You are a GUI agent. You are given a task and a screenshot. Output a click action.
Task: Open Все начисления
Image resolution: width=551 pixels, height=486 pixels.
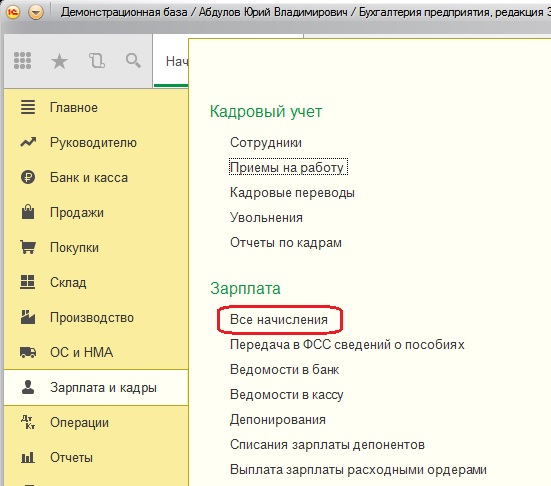pyautogui.click(x=279, y=319)
